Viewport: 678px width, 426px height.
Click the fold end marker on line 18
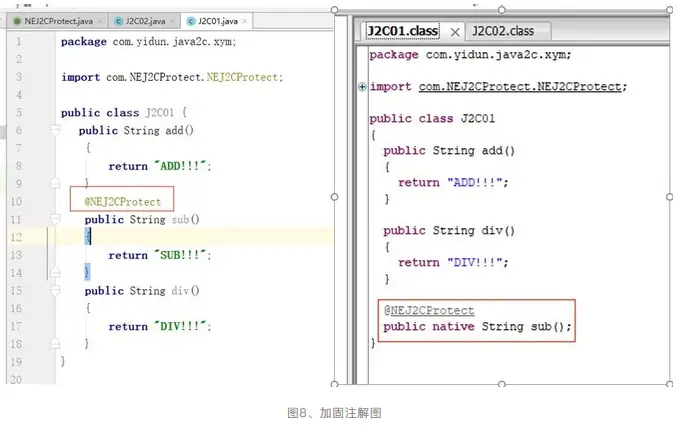tap(55, 343)
